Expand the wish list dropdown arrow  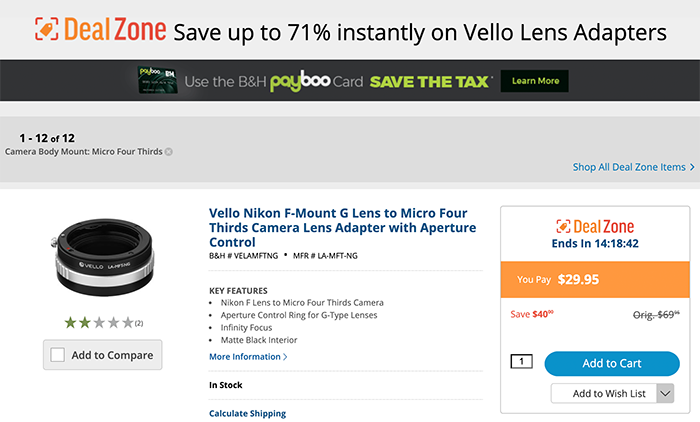tap(666, 393)
